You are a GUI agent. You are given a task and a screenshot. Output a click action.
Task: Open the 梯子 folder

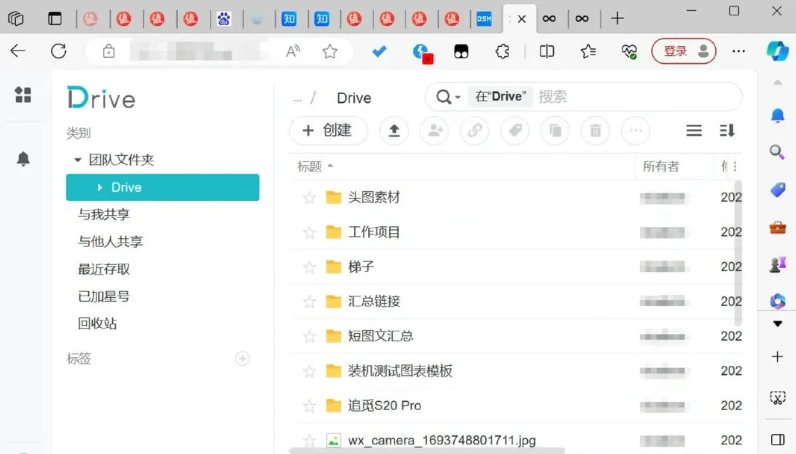coord(361,267)
